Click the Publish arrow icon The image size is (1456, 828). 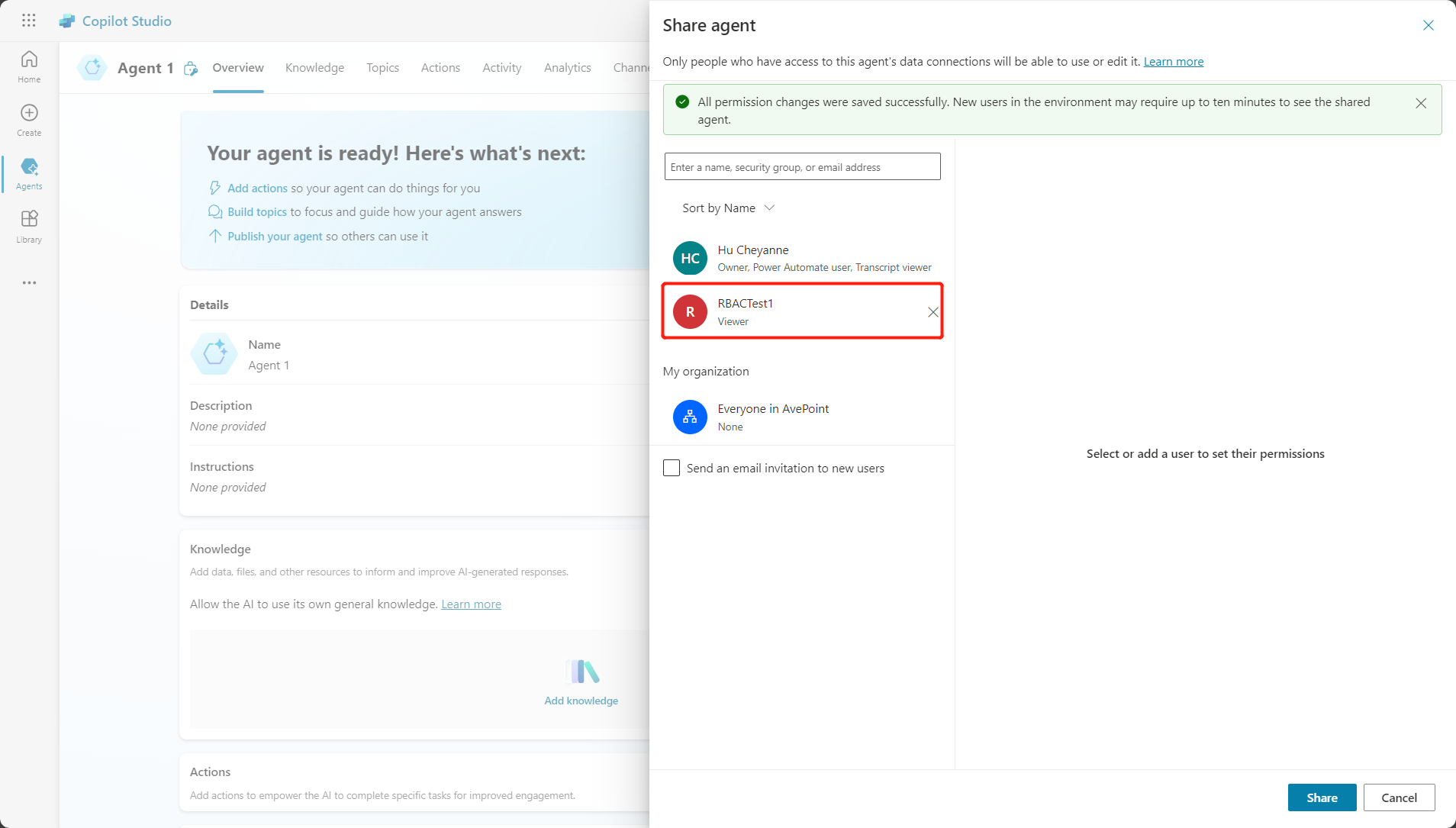(x=215, y=236)
